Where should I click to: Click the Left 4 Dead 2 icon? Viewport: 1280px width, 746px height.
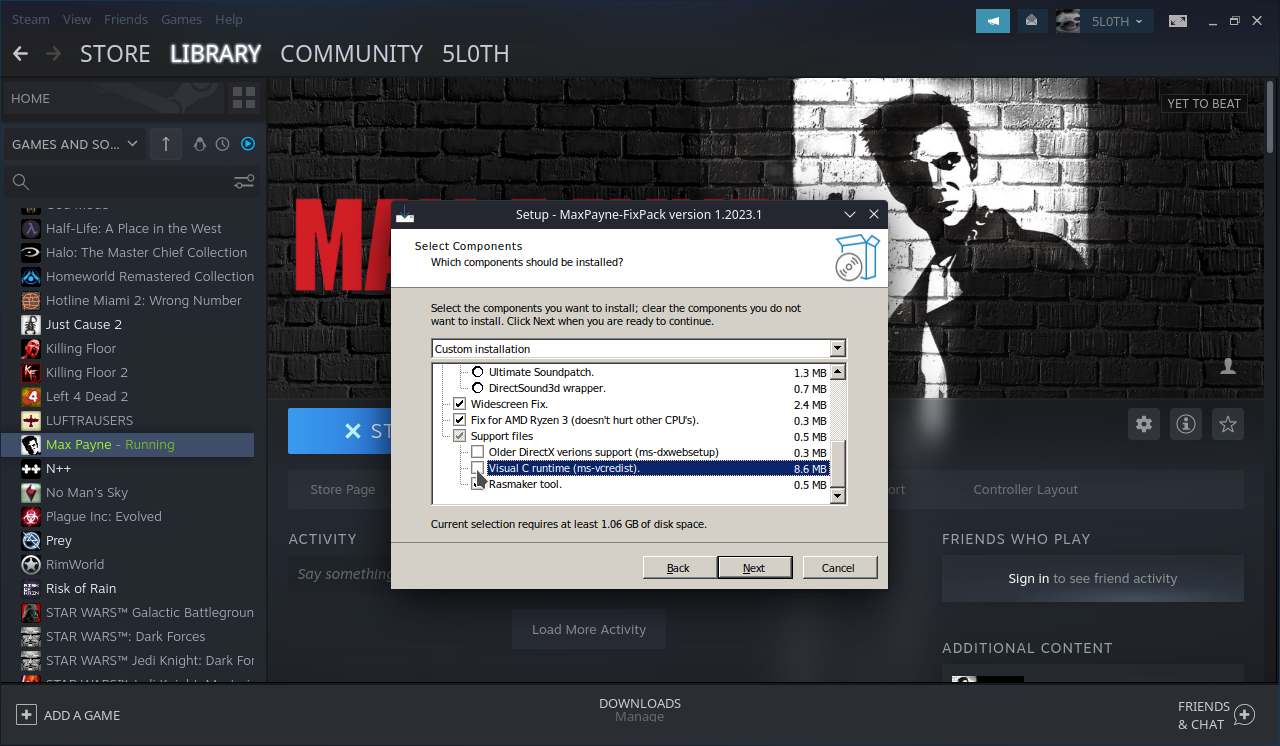click(30, 397)
